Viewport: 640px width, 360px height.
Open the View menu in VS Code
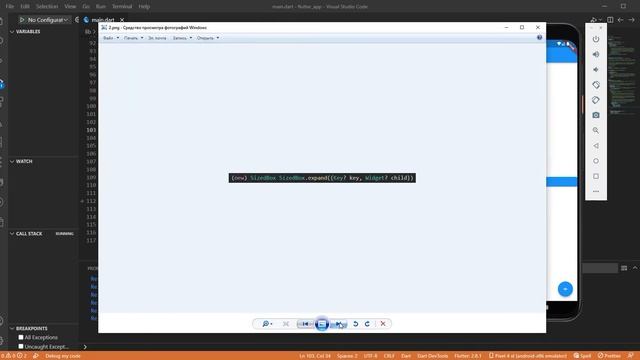[70, 7]
